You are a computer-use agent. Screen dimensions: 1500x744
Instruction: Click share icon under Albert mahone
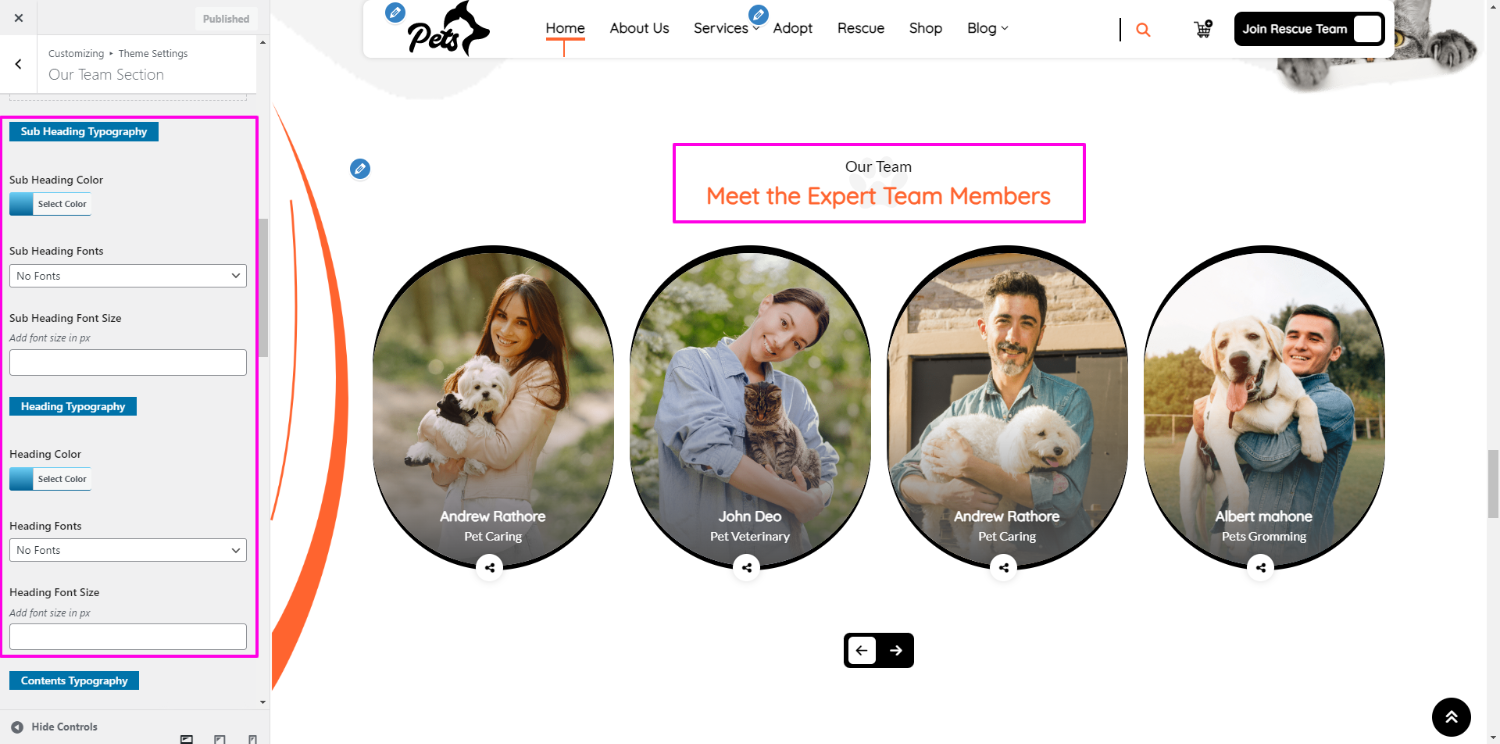click(x=1261, y=568)
